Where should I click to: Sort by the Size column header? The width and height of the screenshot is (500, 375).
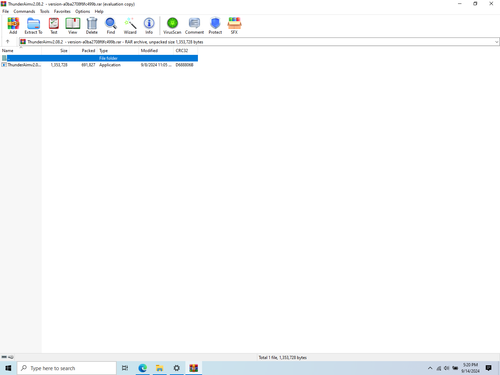click(56, 51)
